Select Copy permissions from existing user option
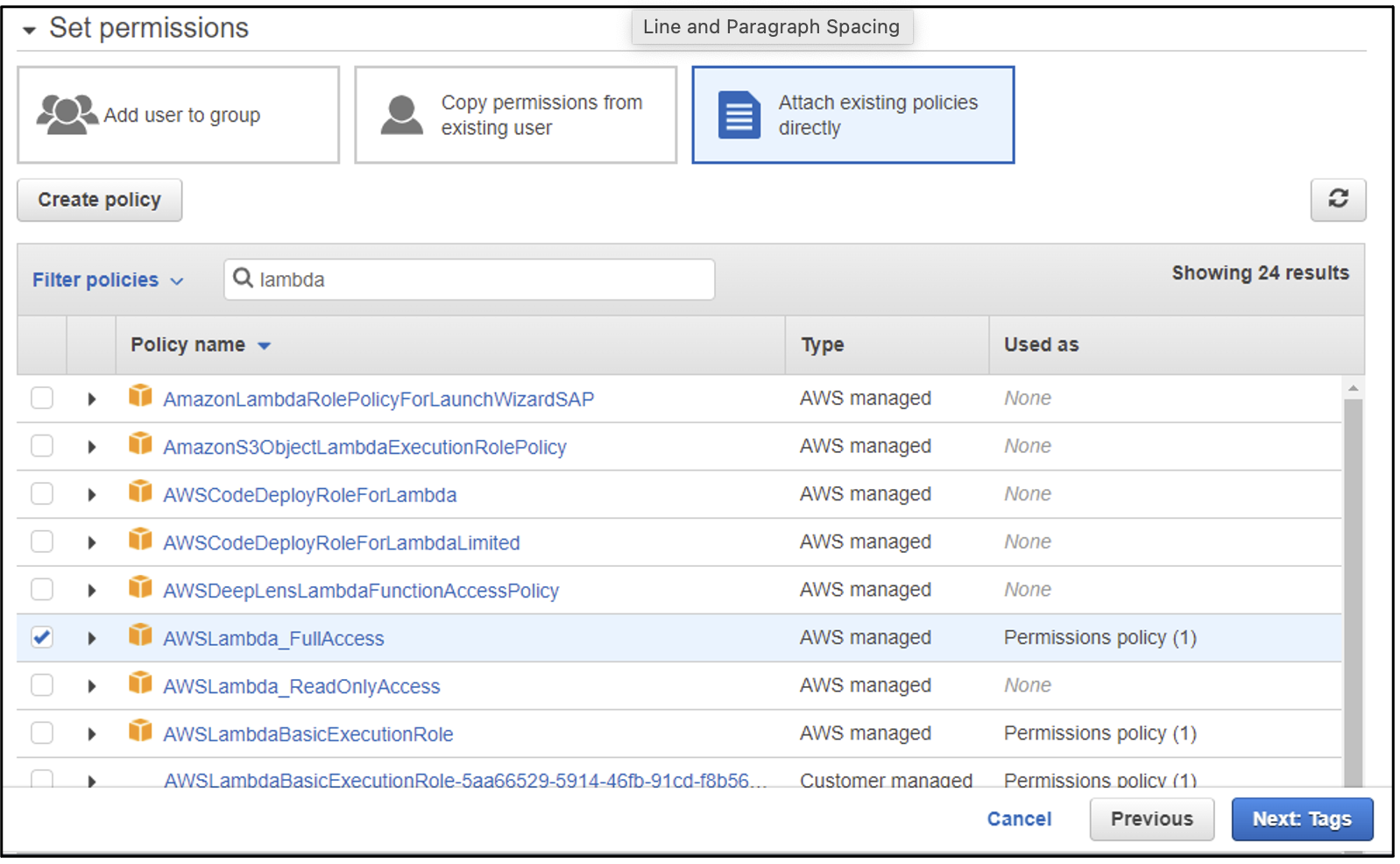 (x=516, y=115)
